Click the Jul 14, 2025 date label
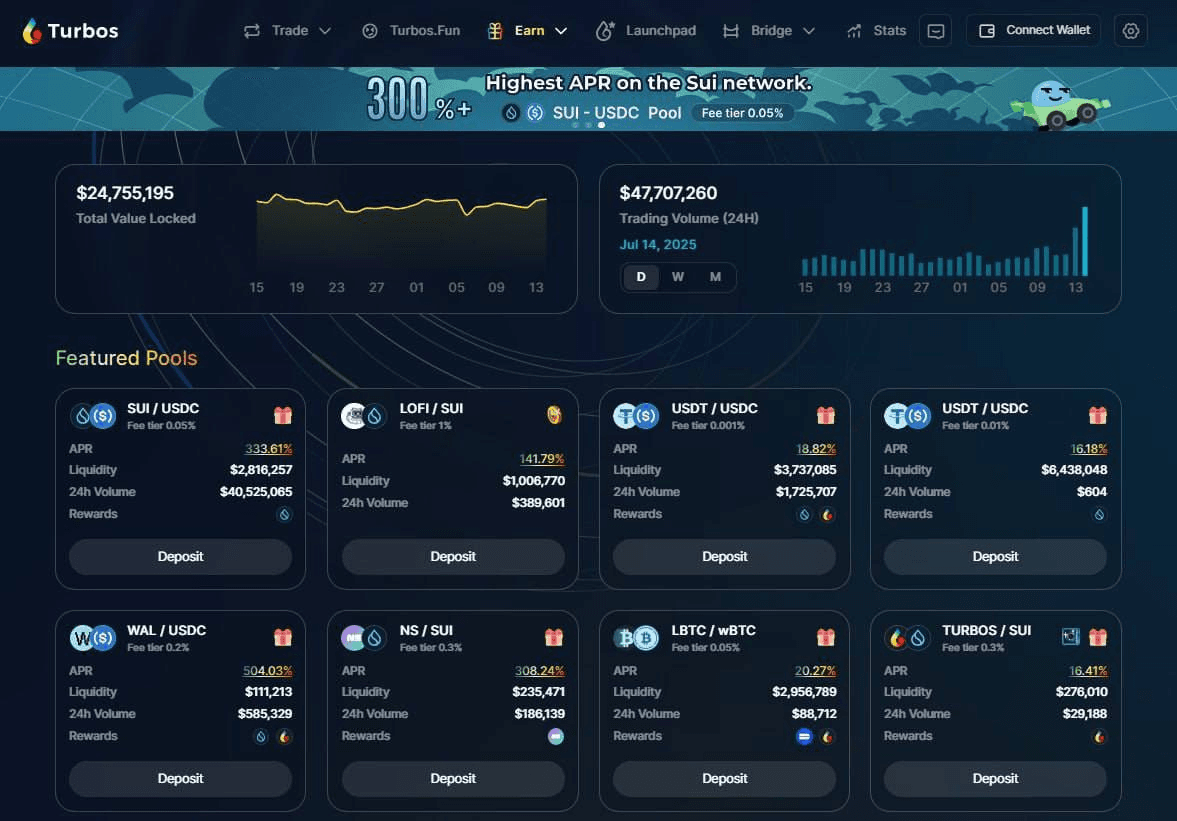Viewport: 1177px width, 821px height. coord(658,245)
